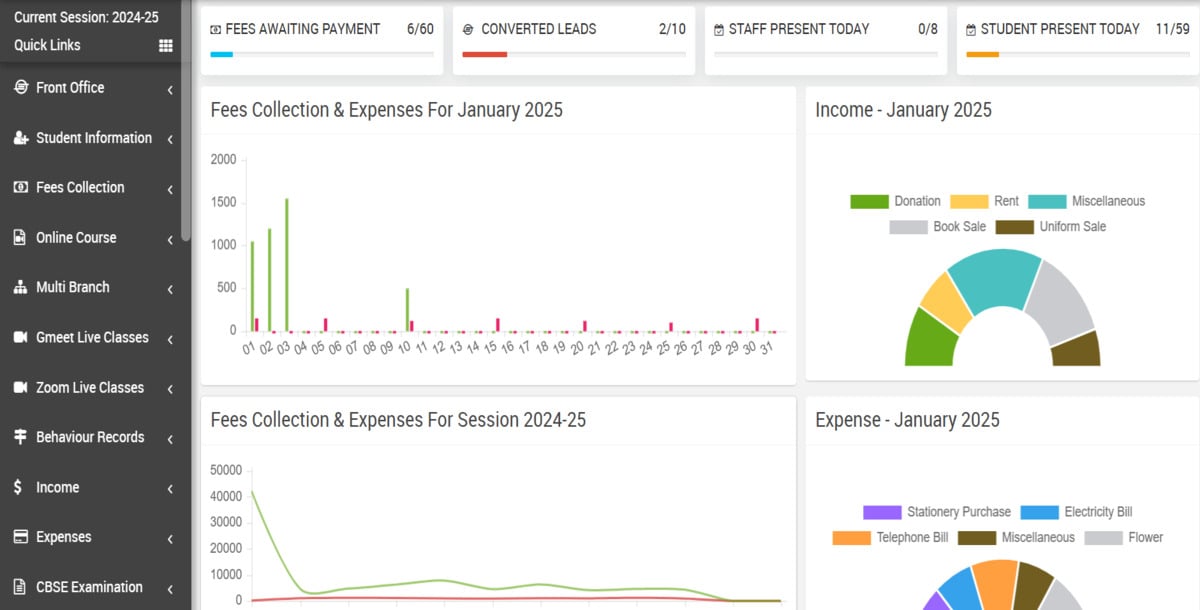This screenshot has width=1200, height=610.
Task: Click the Income dollar sign icon
Action: click(x=19, y=488)
